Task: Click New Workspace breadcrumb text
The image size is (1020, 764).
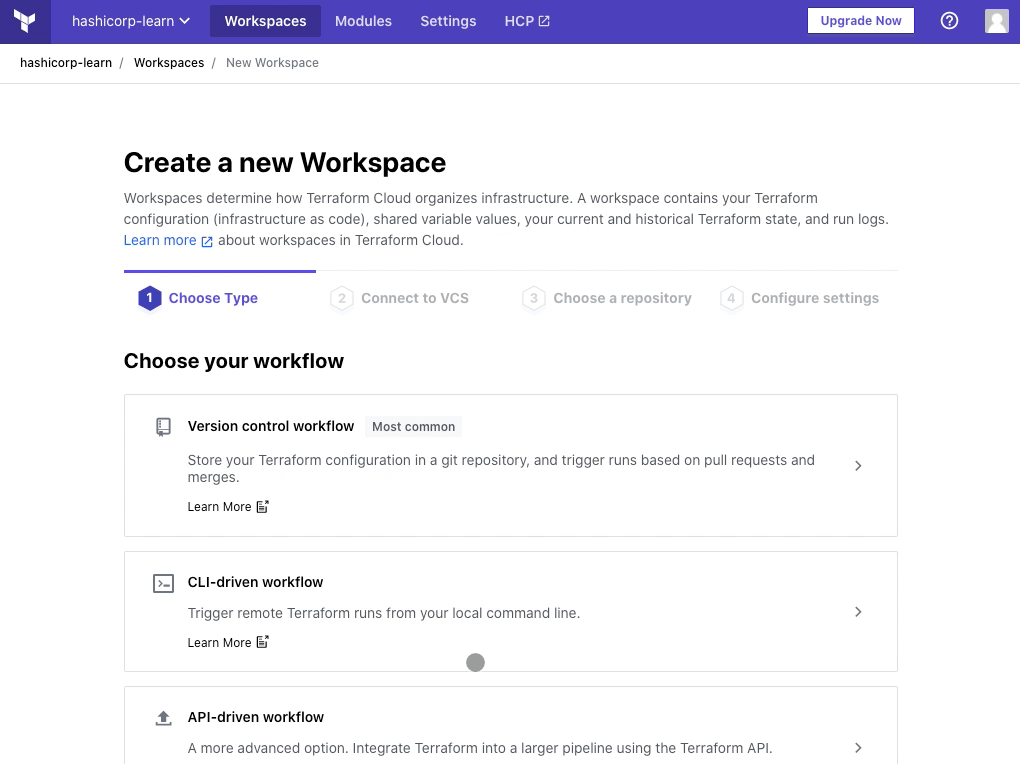Action: pos(273,62)
